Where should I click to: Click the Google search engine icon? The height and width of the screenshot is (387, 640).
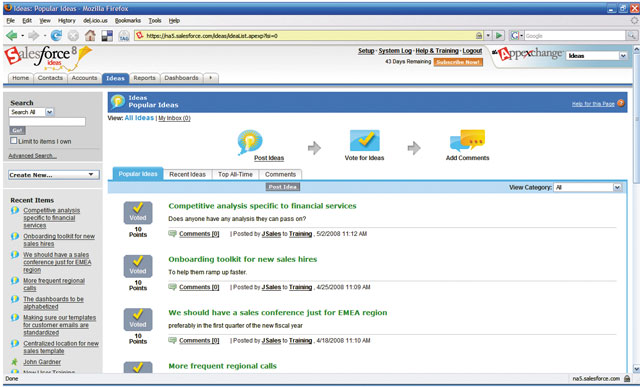point(514,36)
